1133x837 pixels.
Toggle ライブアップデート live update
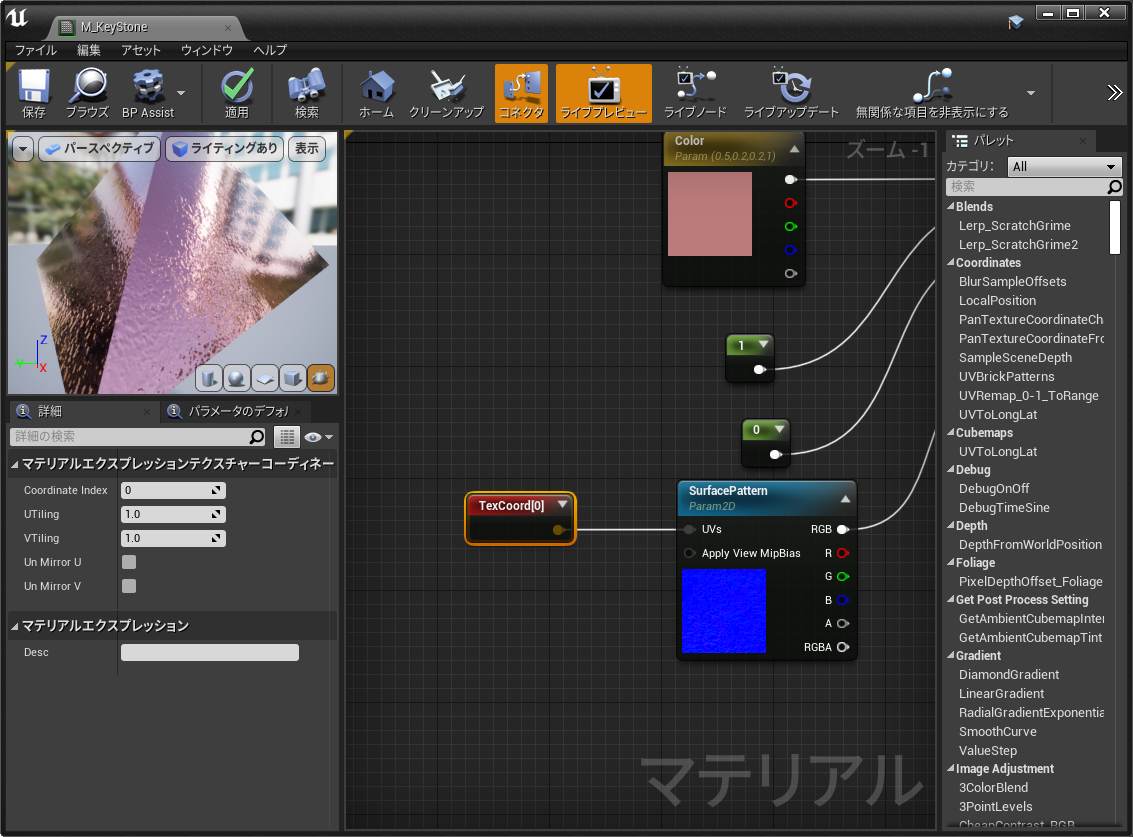point(791,93)
